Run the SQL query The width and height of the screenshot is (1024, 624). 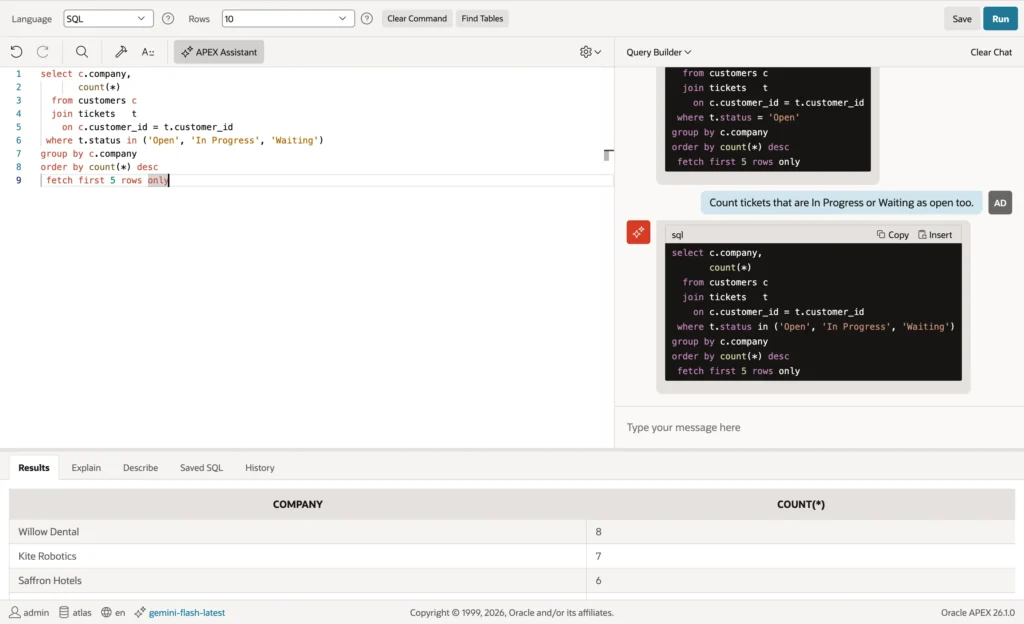pos(1000,18)
